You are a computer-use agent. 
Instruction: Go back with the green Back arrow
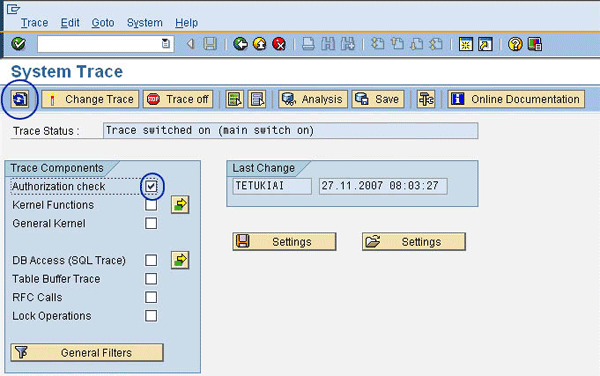click(x=240, y=44)
